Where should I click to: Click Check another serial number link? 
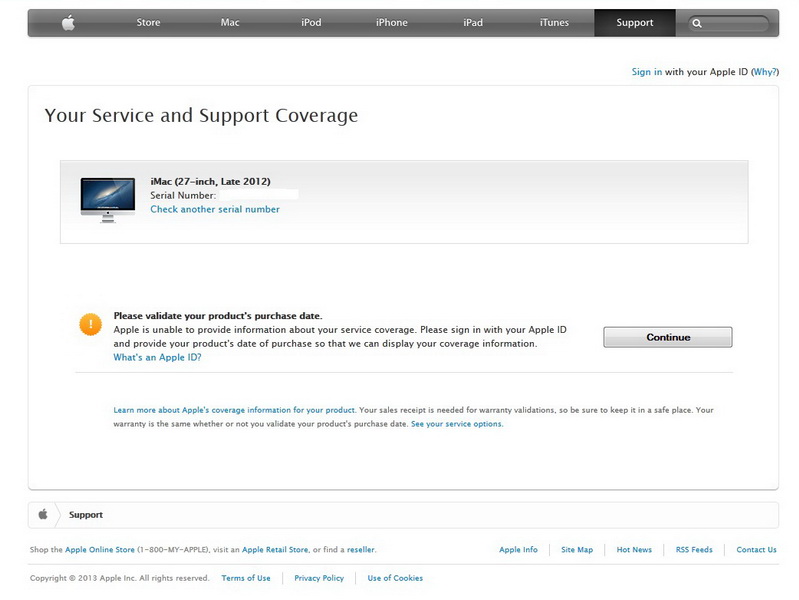(x=215, y=209)
